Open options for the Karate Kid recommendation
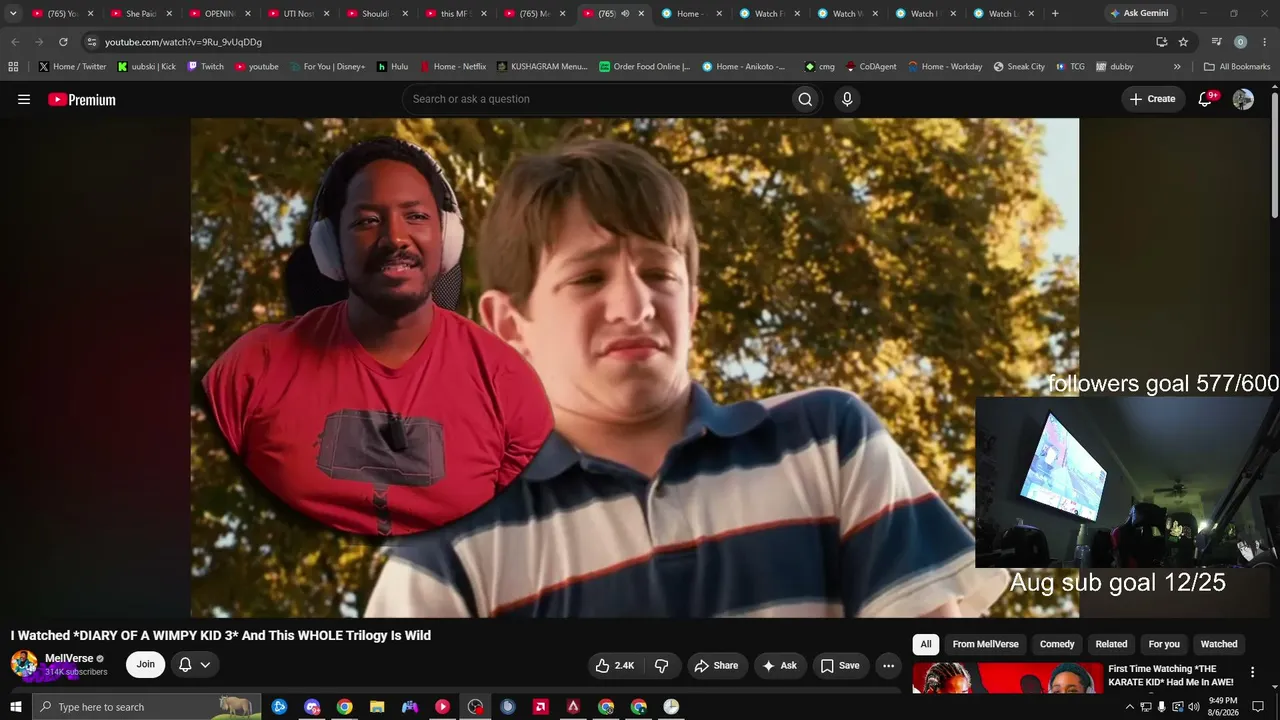The width and height of the screenshot is (1280, 720). 1252,673
